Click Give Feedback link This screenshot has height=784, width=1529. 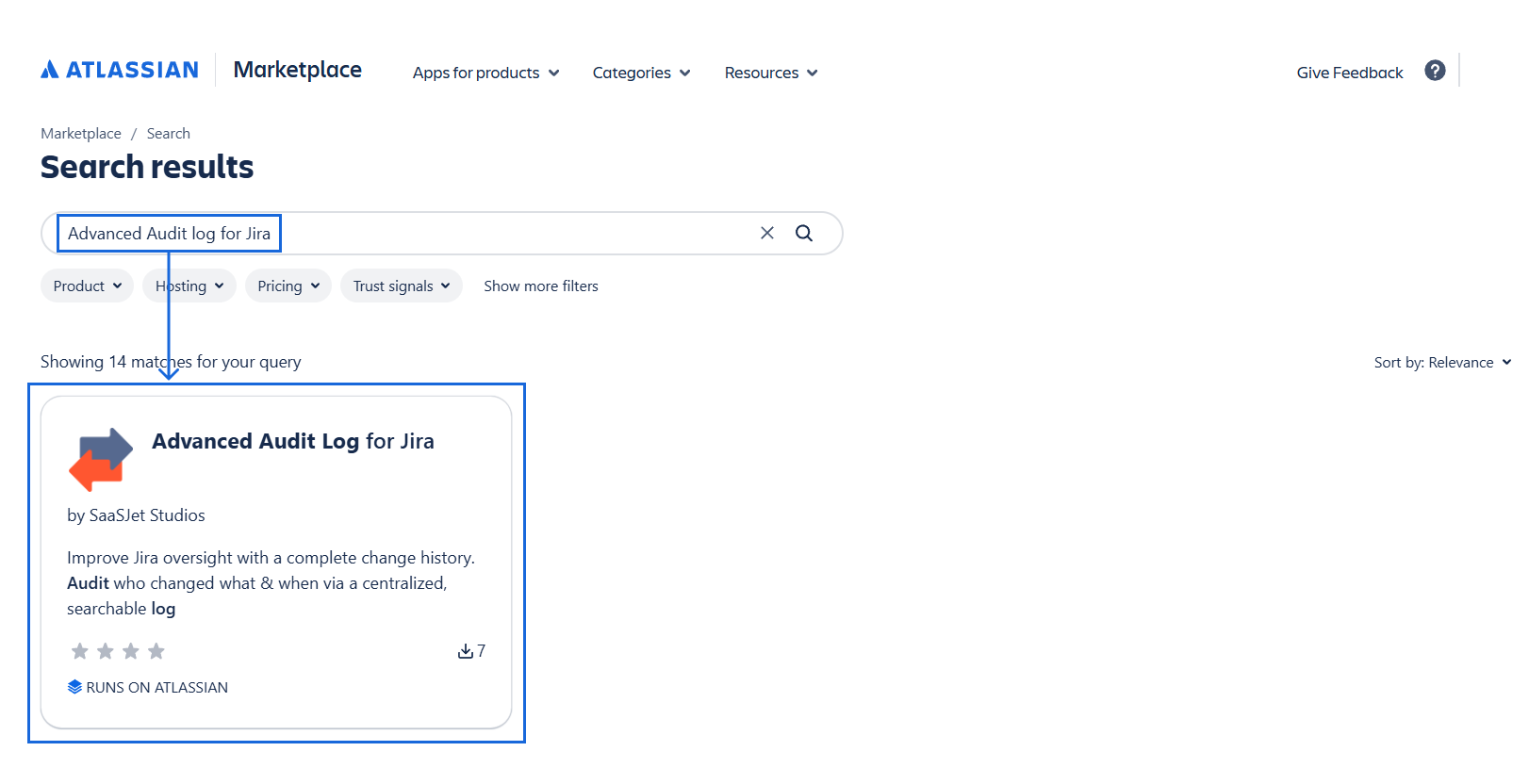coord(1349,73)
